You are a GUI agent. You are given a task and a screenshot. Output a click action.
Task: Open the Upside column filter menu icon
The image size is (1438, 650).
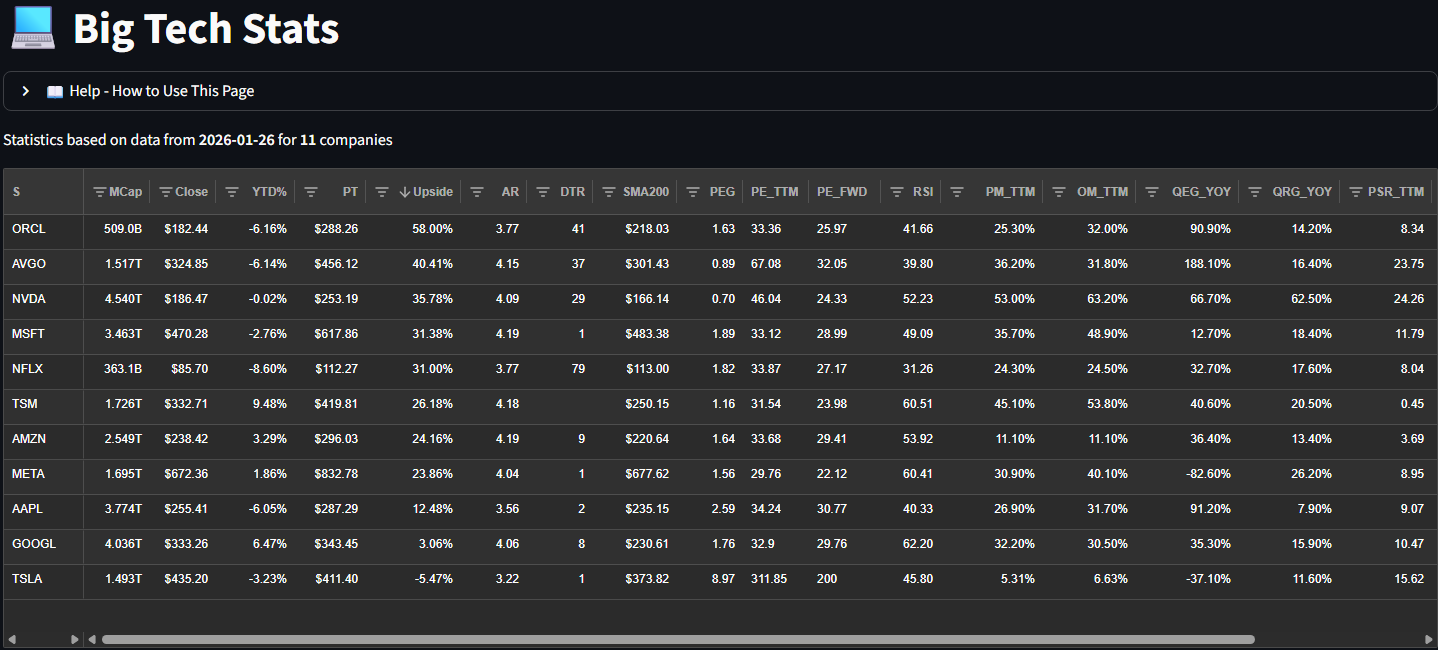tap(382, 192)
